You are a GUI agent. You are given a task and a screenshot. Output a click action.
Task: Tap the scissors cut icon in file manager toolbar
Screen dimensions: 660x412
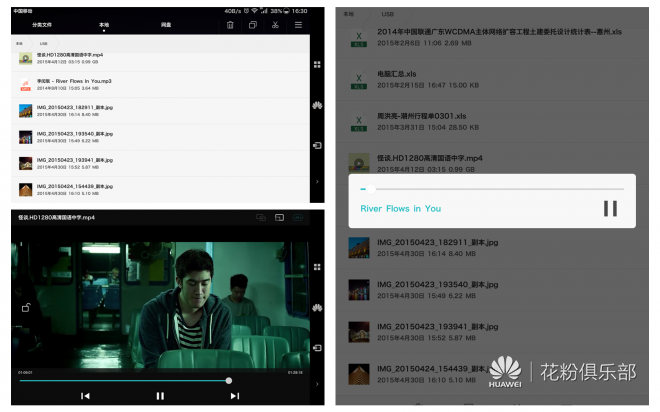(275, 25)
